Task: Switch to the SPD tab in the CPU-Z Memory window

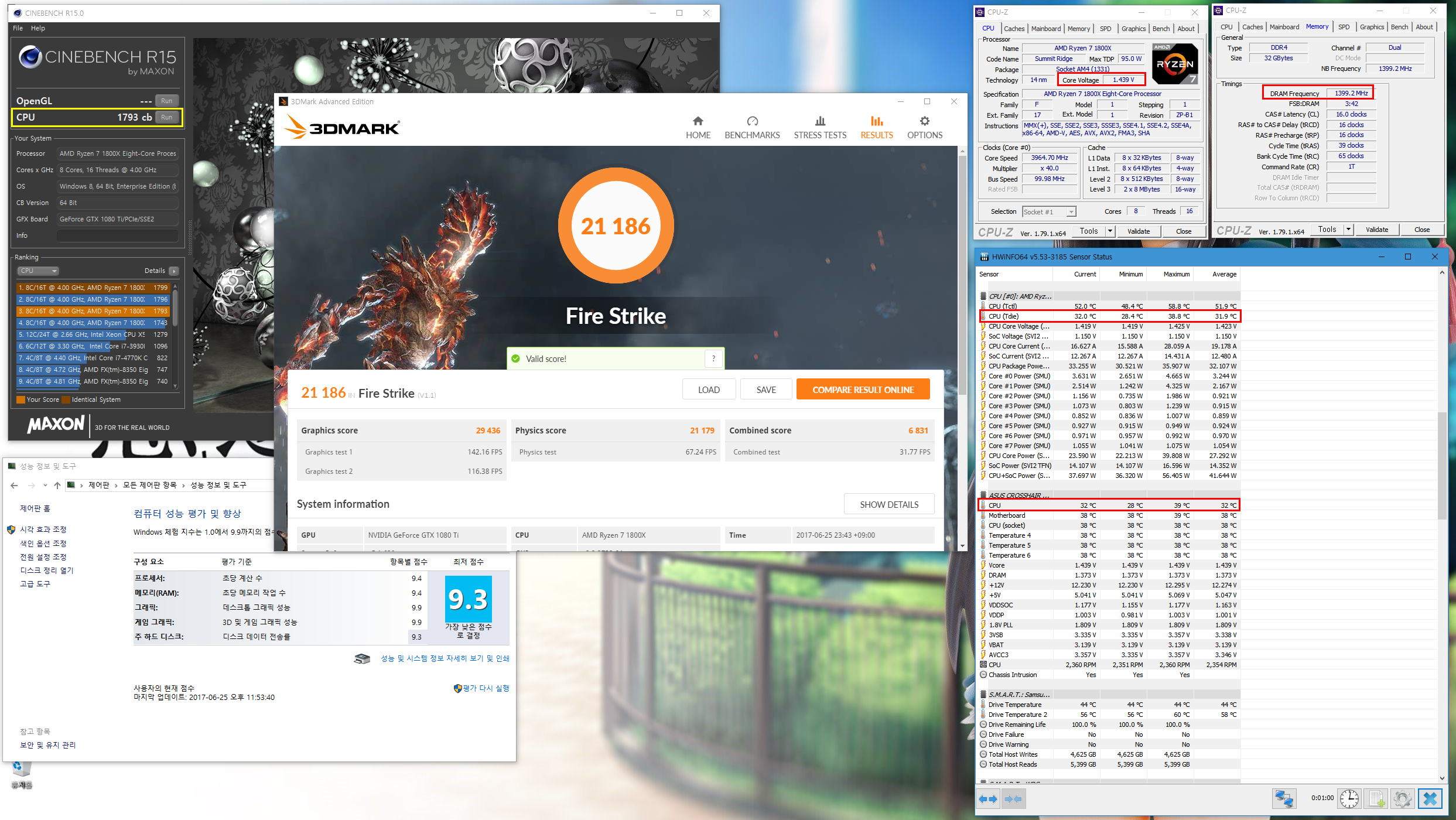Action: pos(1344,27)
